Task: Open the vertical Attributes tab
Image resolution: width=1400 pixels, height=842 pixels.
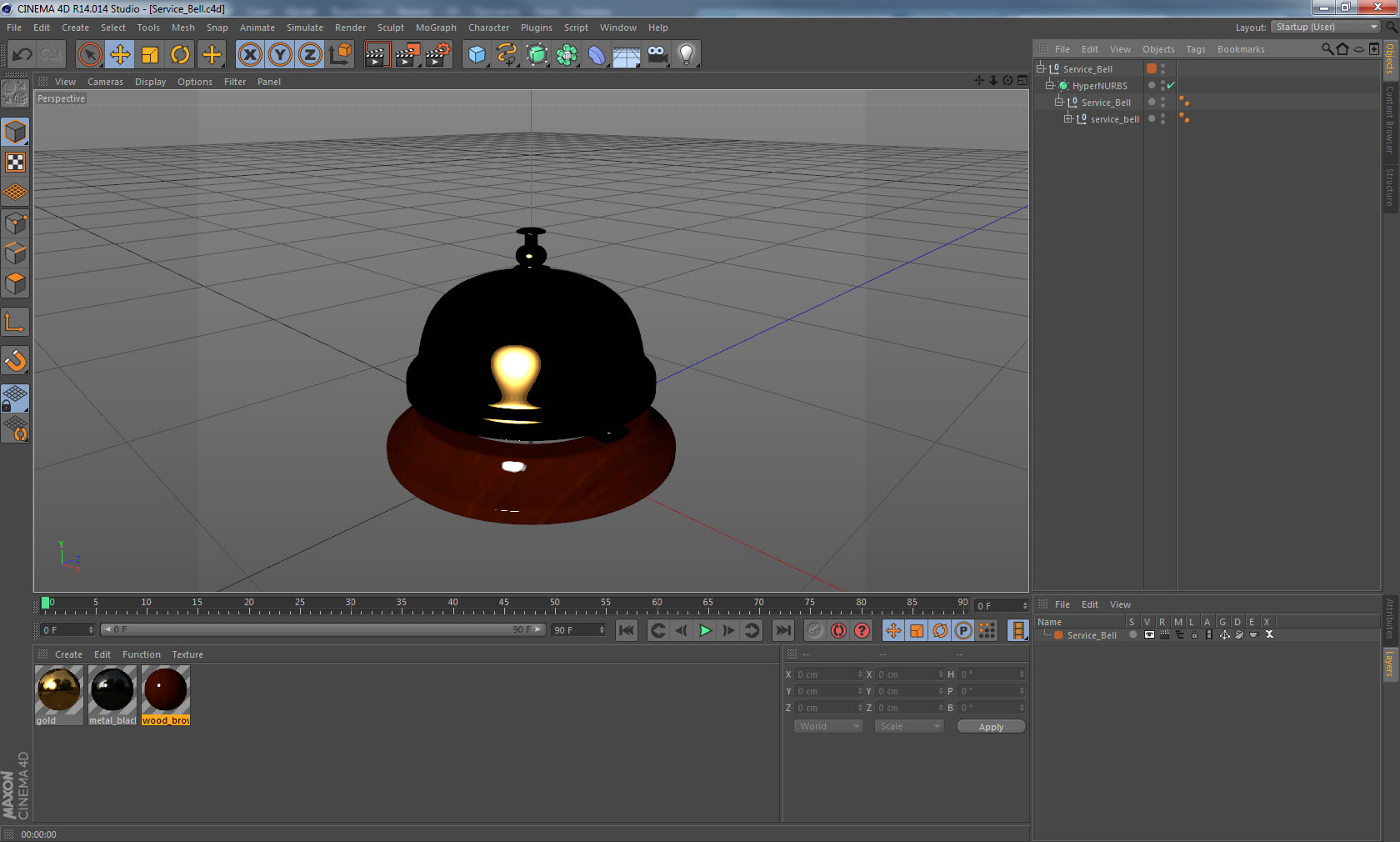Action: 1390,619
